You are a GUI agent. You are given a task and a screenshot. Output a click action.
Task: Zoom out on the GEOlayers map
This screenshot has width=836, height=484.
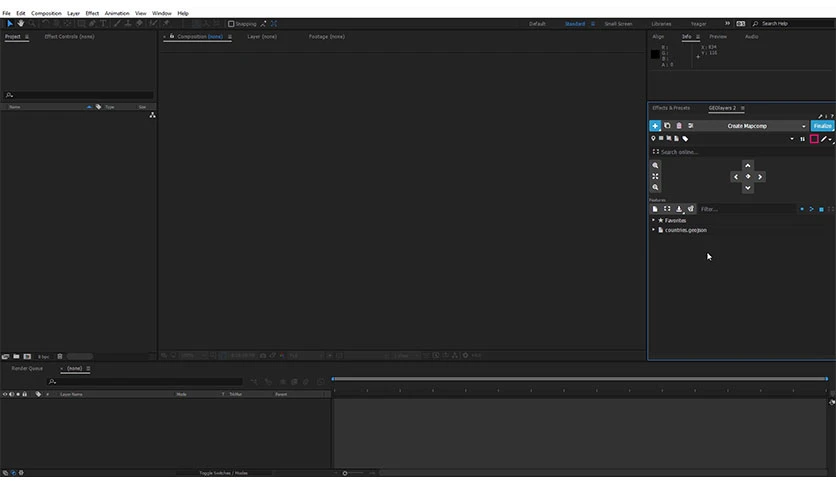655,187
